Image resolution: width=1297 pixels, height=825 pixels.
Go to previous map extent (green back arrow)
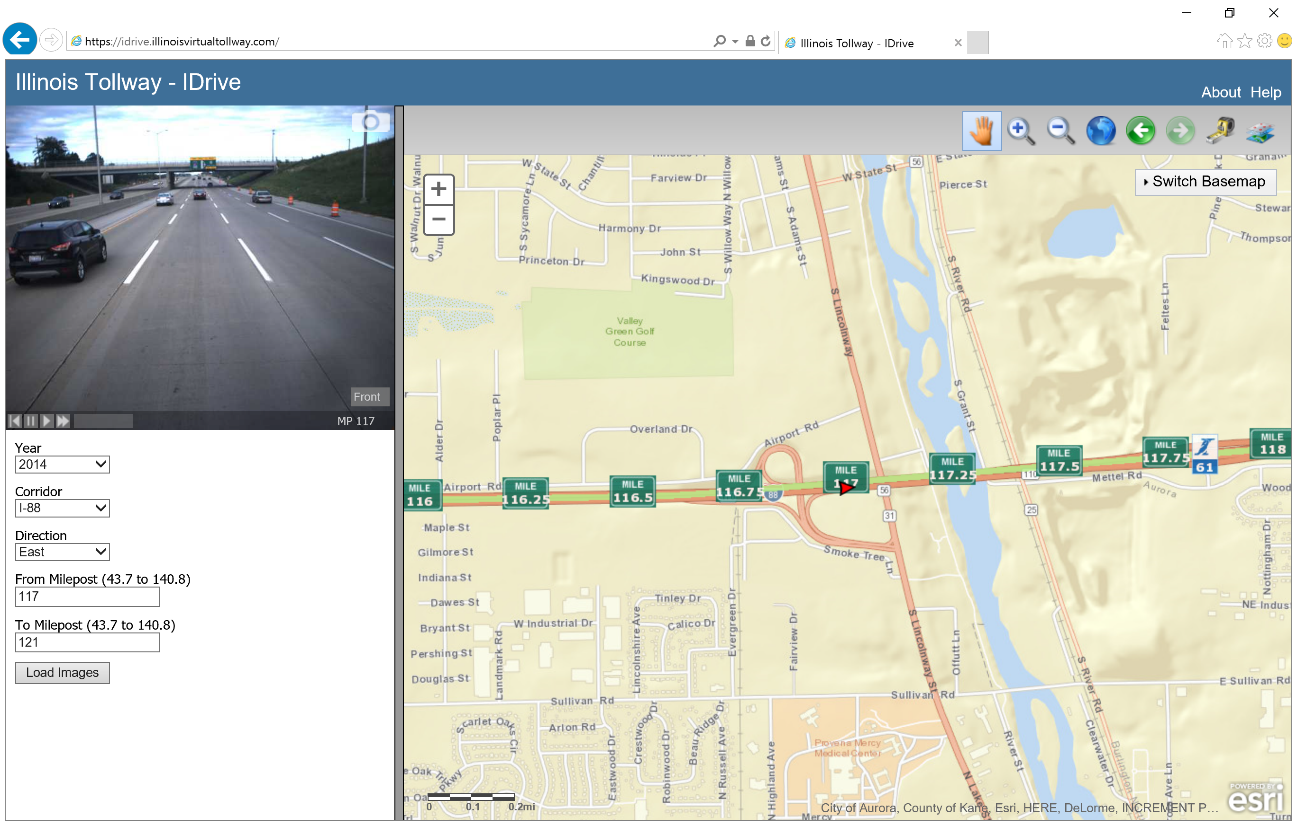point(1141,131)
